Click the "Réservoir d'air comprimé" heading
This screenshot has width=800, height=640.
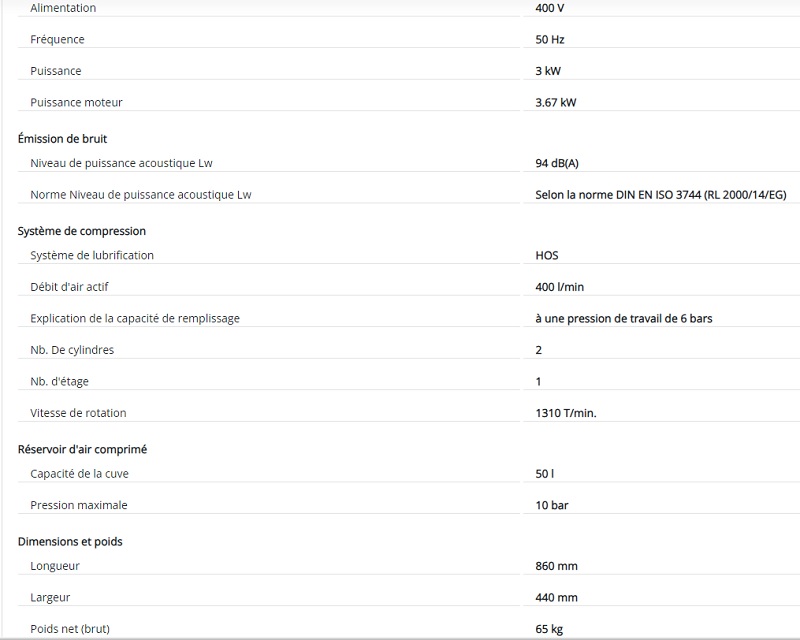(89, 450)
